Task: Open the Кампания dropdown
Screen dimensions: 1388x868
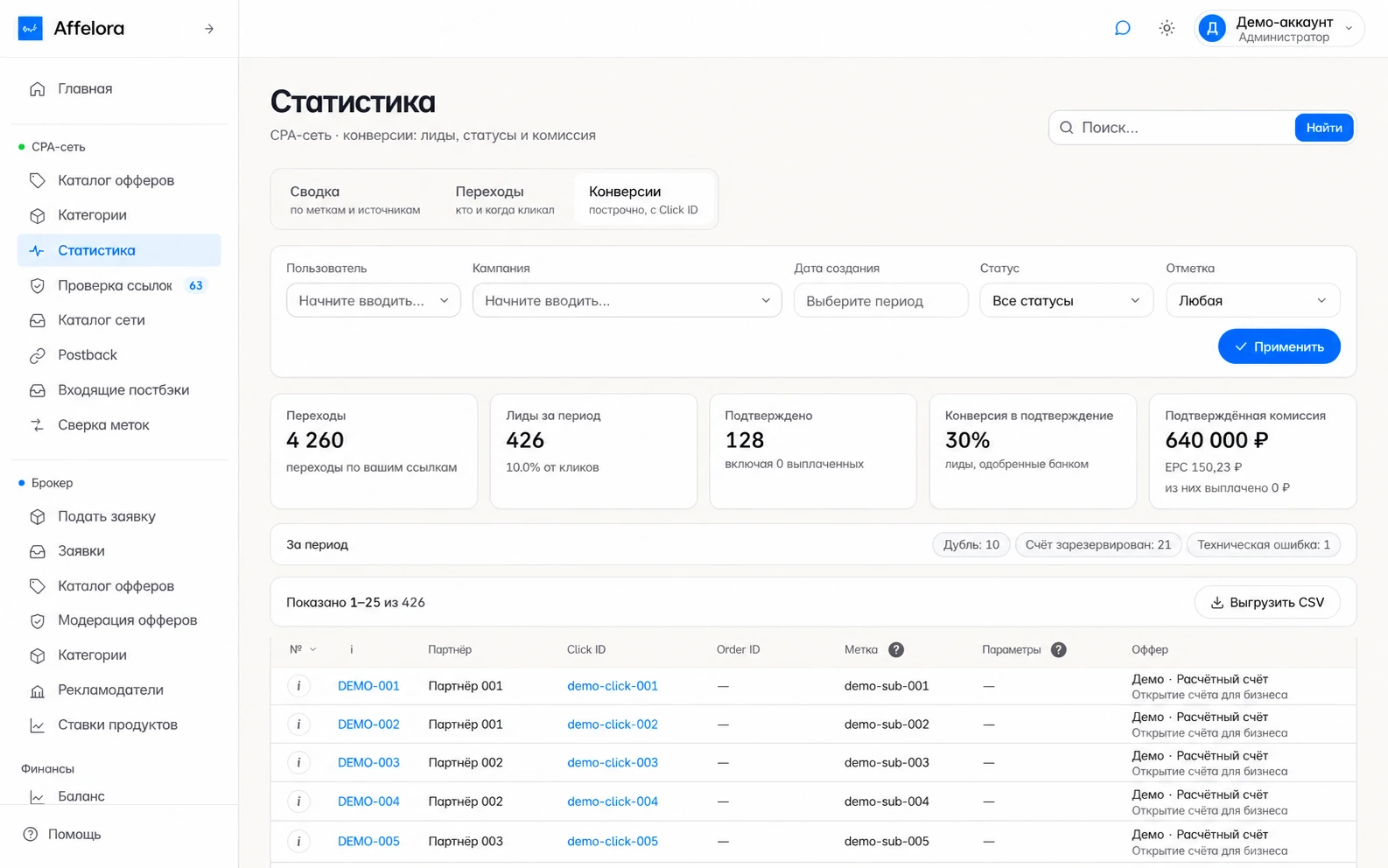Action: click(x=627, y=300)
